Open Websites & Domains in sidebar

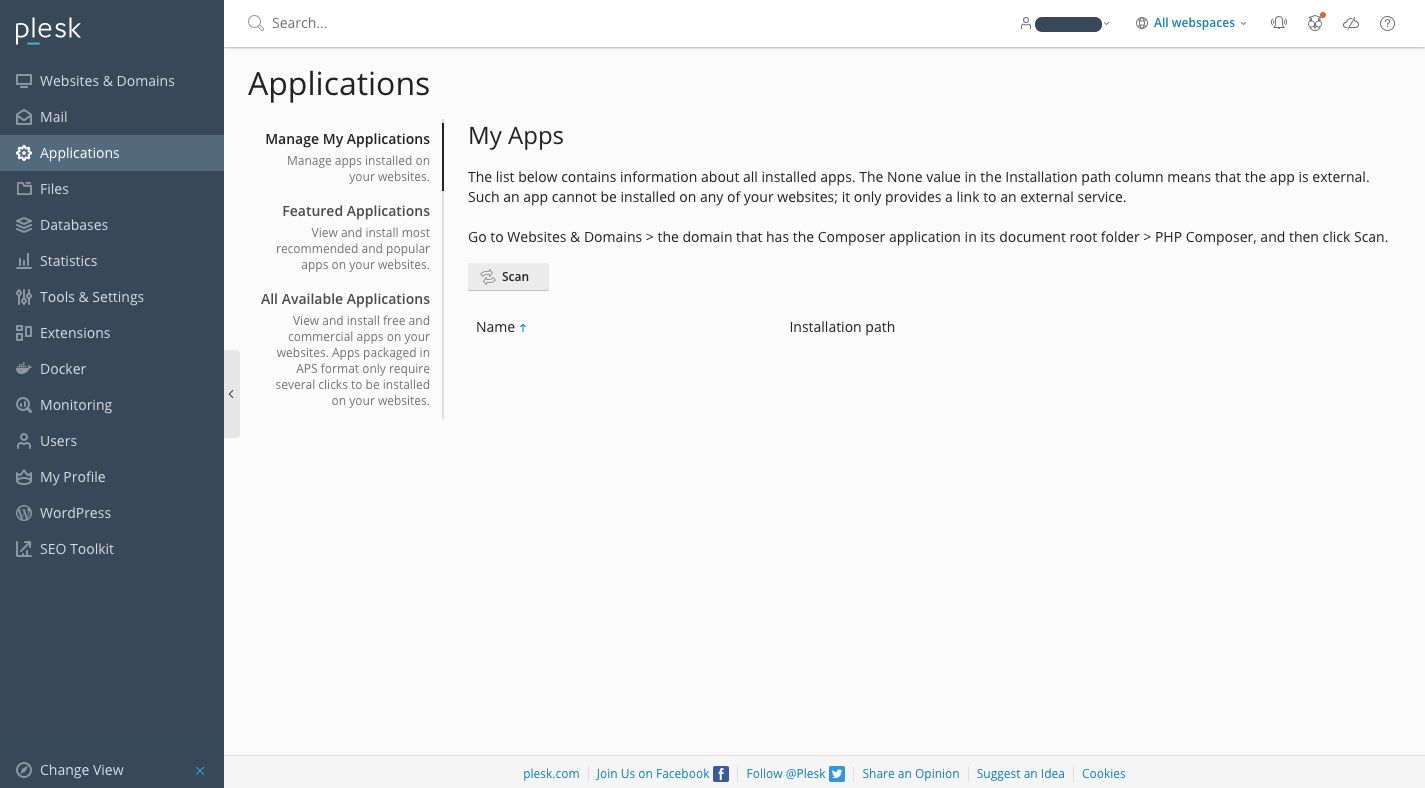[107, 81]
